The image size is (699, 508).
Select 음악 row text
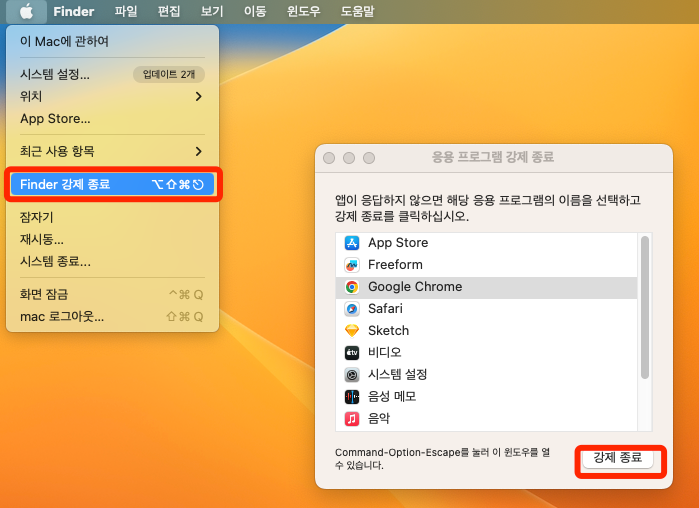click(x=379, y=418)
